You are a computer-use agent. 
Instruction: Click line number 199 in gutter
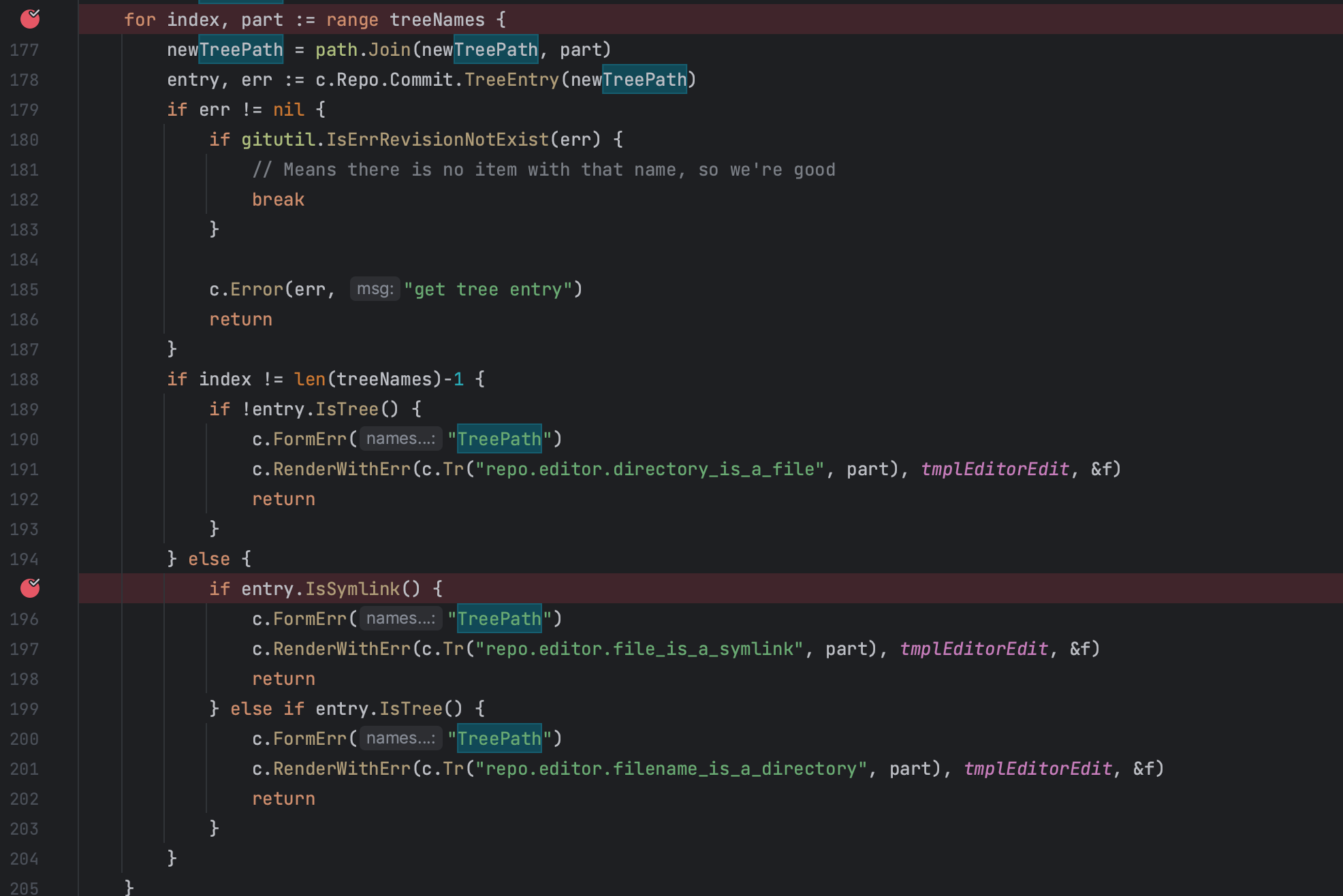click(x=25, y=709)
